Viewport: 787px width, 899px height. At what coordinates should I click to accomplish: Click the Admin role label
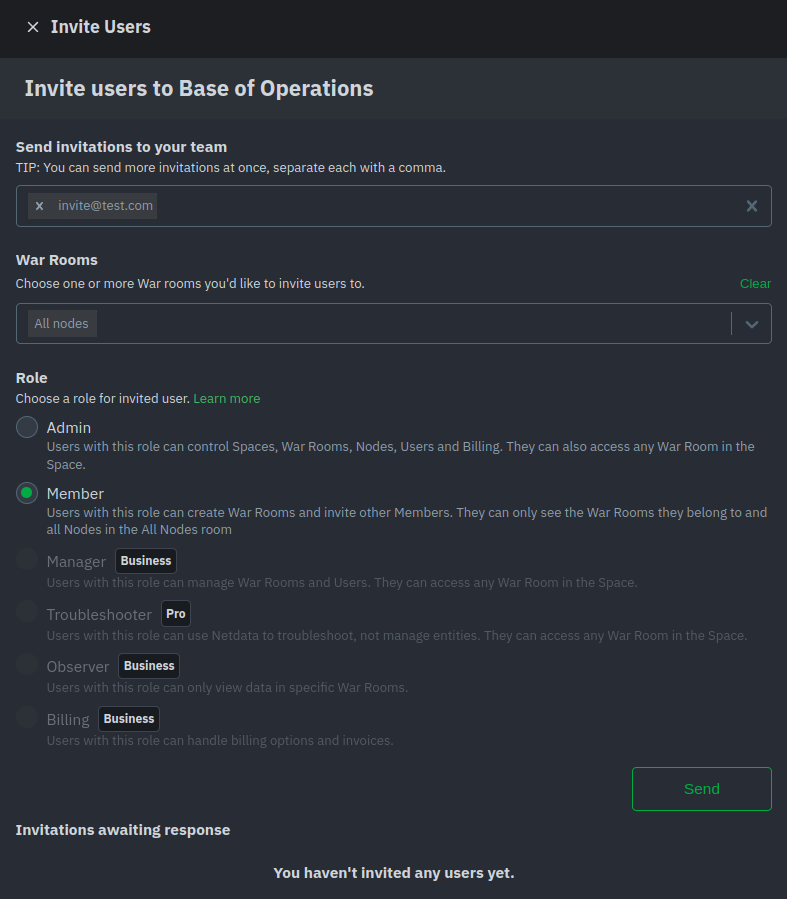click(69, 428)
